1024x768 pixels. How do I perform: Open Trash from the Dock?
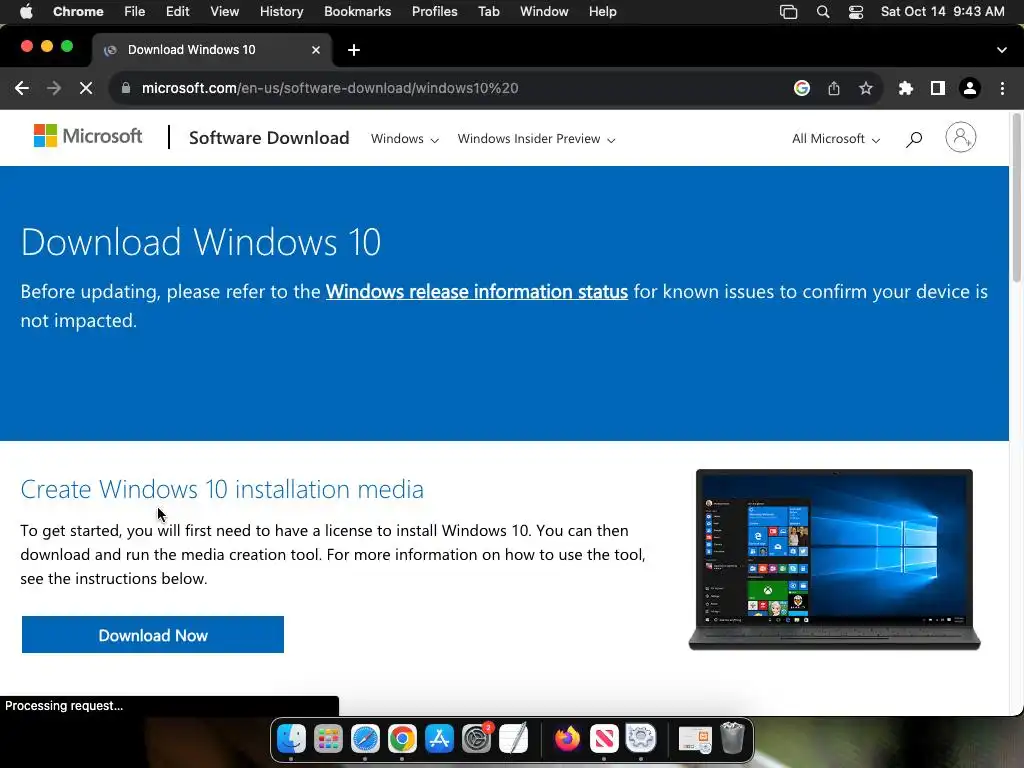pos(733,739)
